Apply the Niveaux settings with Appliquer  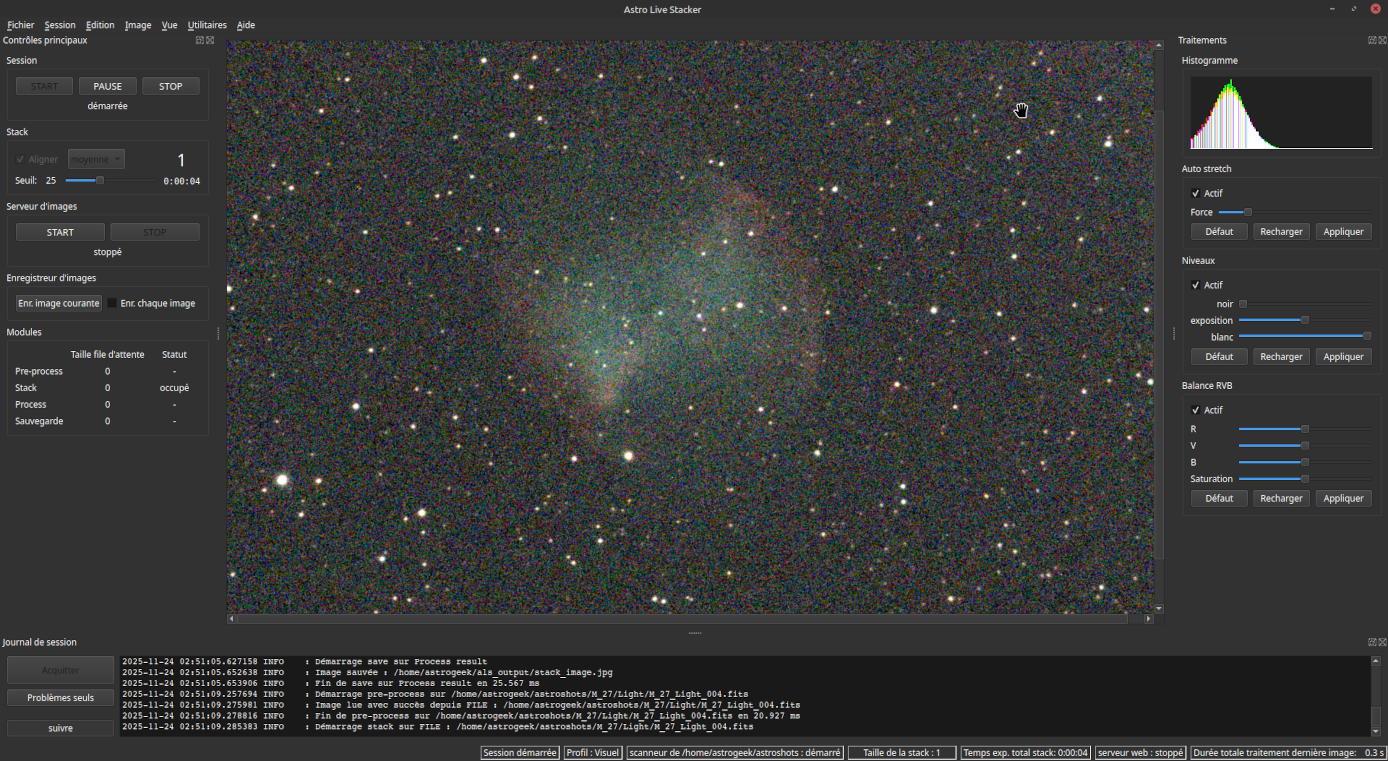pos(1343,356)
